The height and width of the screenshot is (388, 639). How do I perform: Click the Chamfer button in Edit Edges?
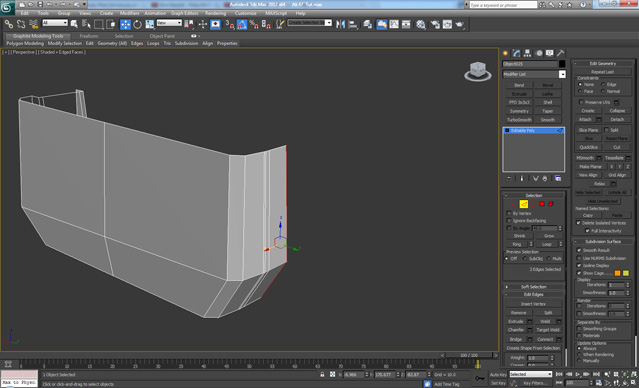pyautogui.click(x=516, y=330)
